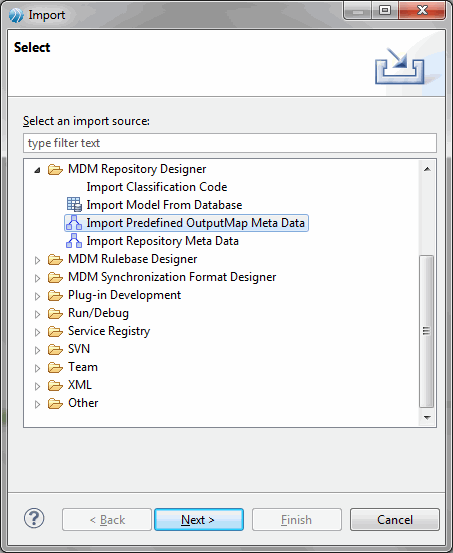Expand the MDM Rulebase Designer folder
The image size is (453, 553).
37,260
